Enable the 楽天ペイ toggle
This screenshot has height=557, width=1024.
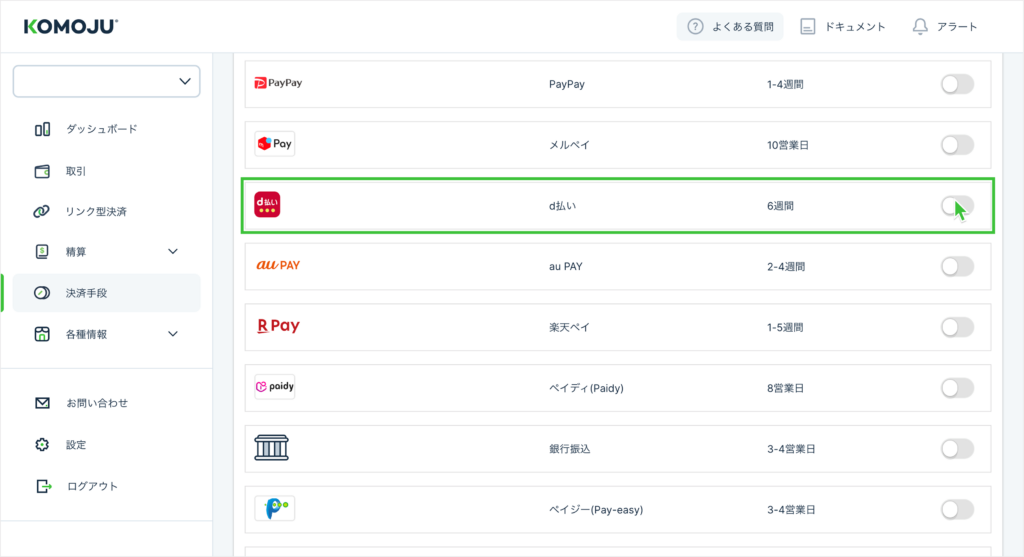point(957,326)
